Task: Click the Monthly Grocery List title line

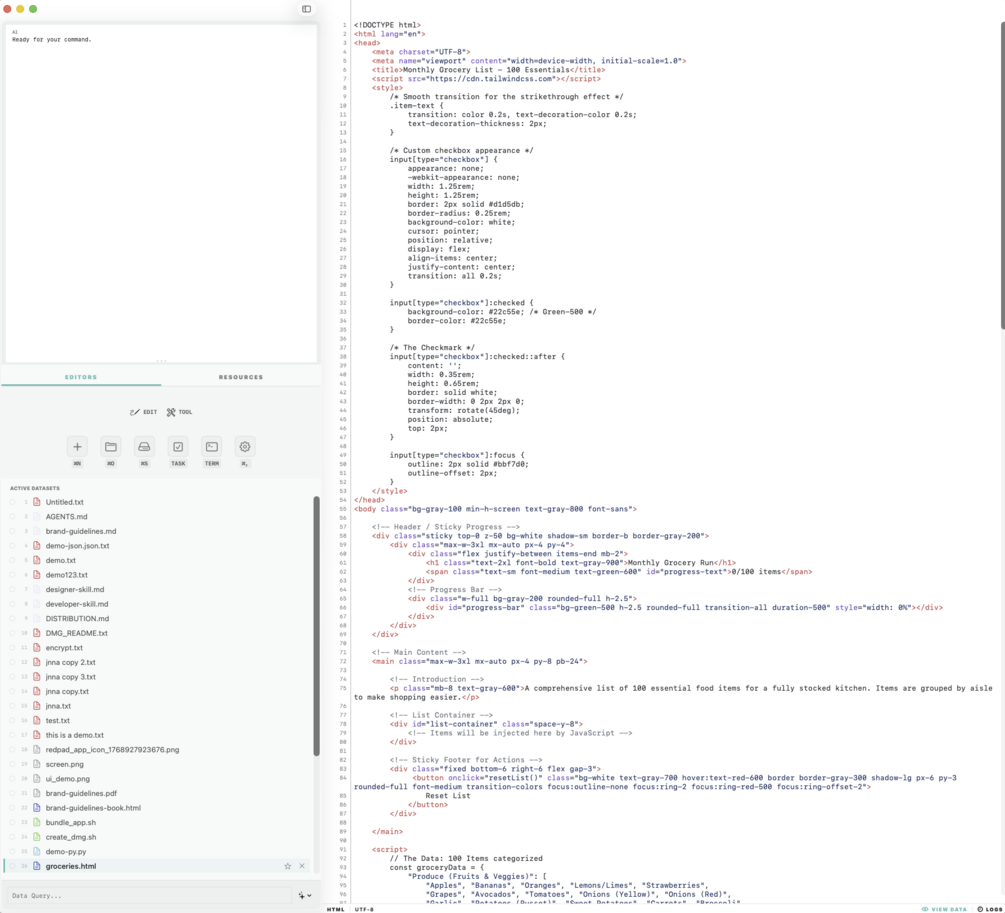Action: tap(488, 70)
